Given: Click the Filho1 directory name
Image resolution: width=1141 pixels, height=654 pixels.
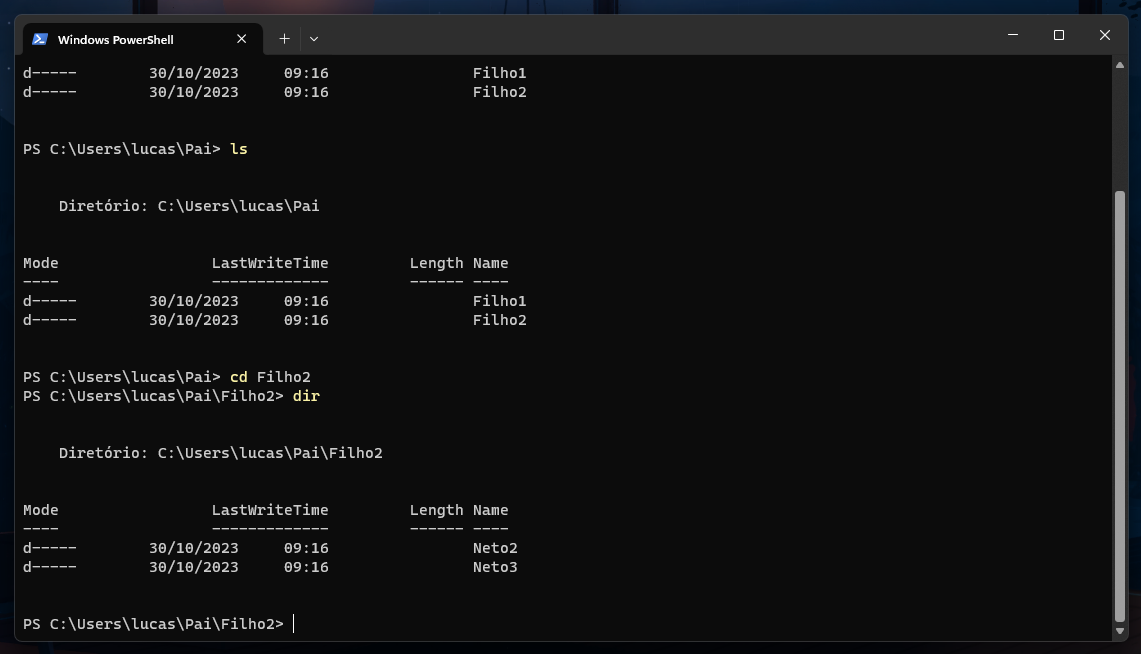Looking at the screenshot, I should tap(499, 300).
